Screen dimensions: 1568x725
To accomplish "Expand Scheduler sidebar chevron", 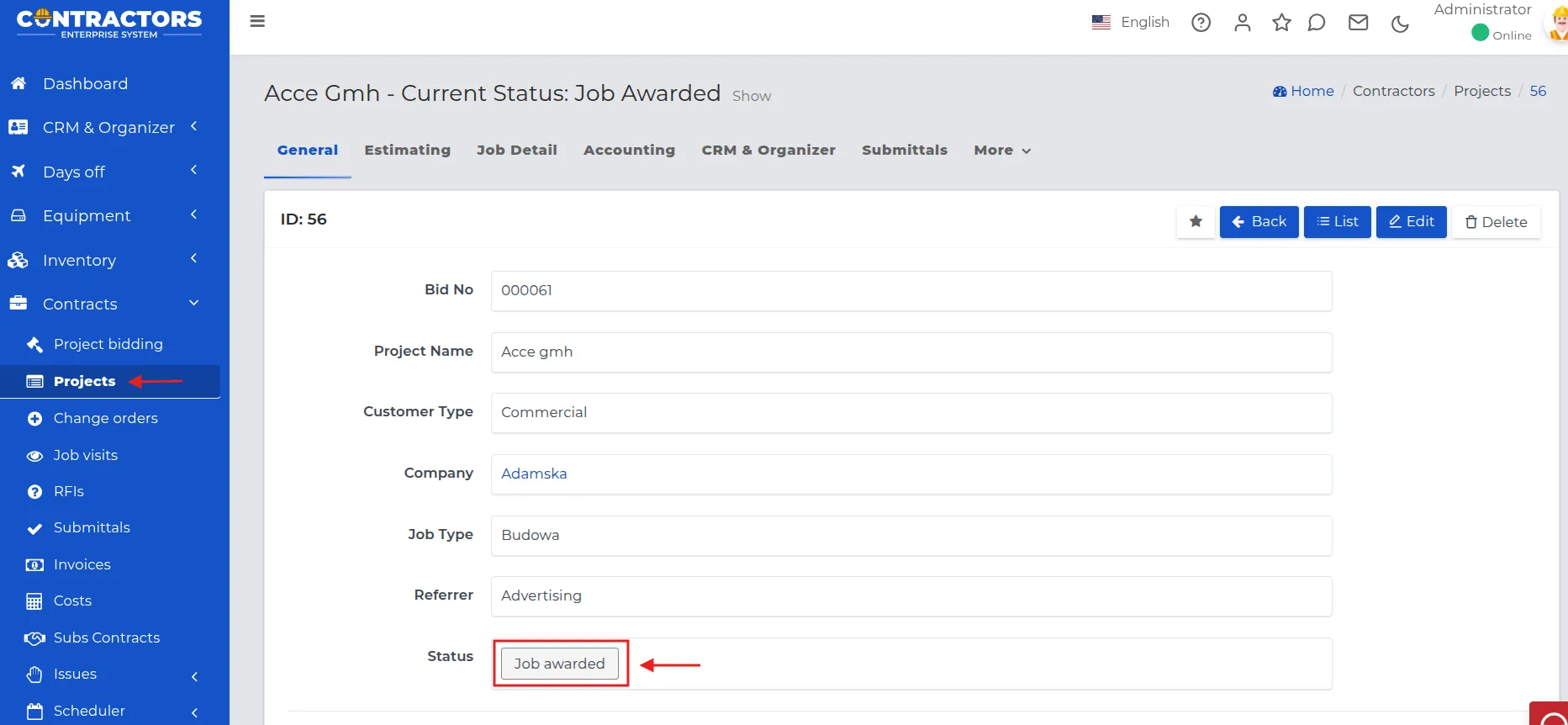I will click(x=194, y=712).
